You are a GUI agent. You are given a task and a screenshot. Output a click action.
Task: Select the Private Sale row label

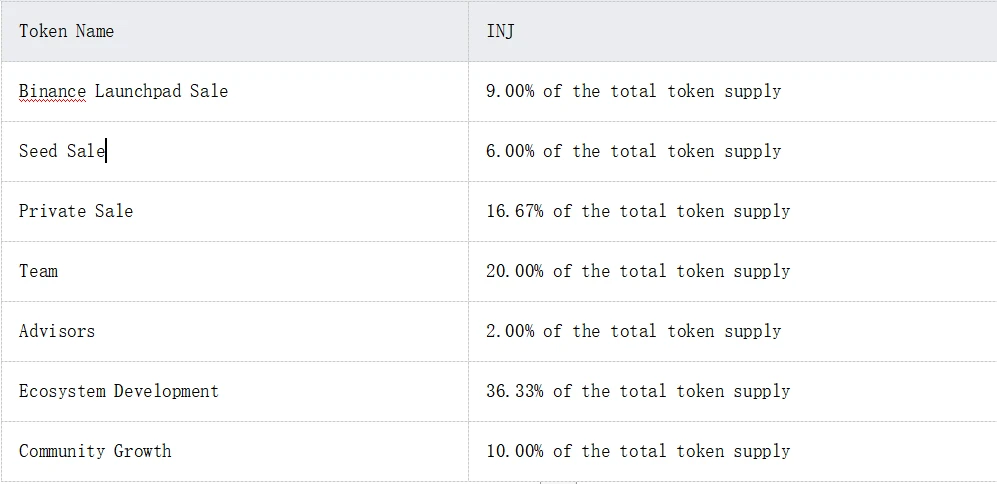click(x=75, y=211)
